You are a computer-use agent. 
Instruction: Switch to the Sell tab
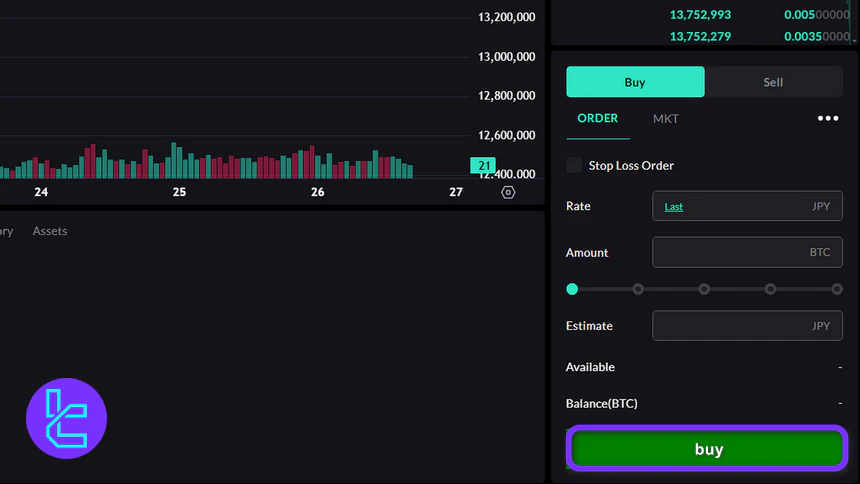(773, 82)
